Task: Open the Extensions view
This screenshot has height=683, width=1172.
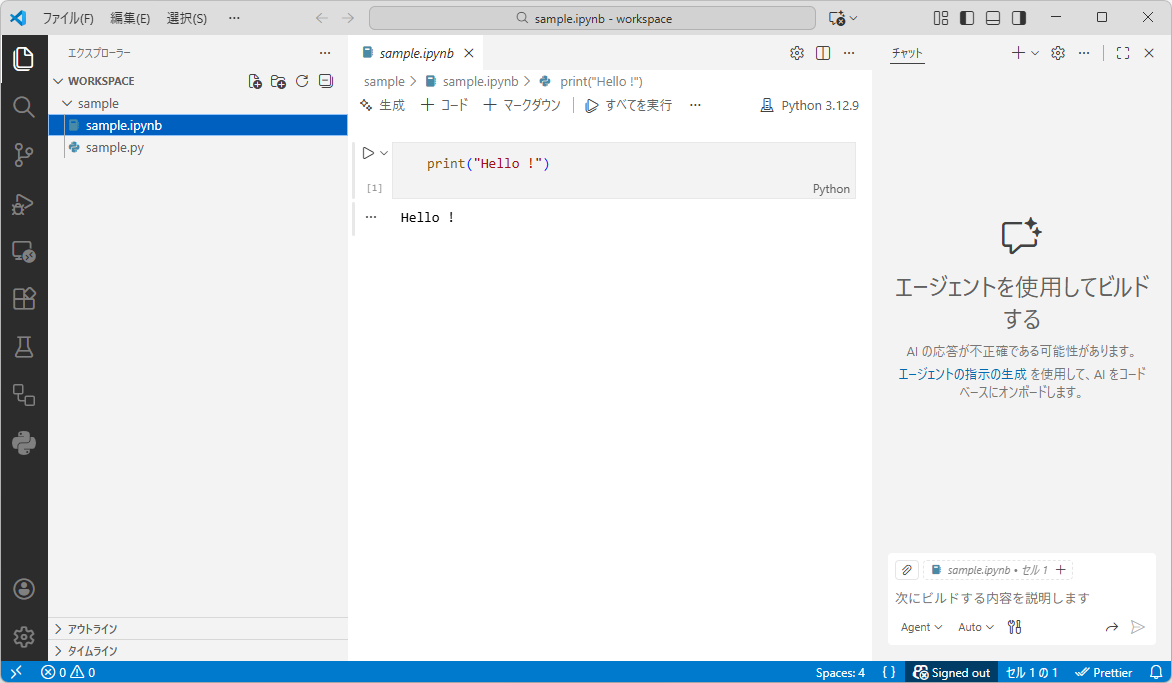Action: (24, 299)
